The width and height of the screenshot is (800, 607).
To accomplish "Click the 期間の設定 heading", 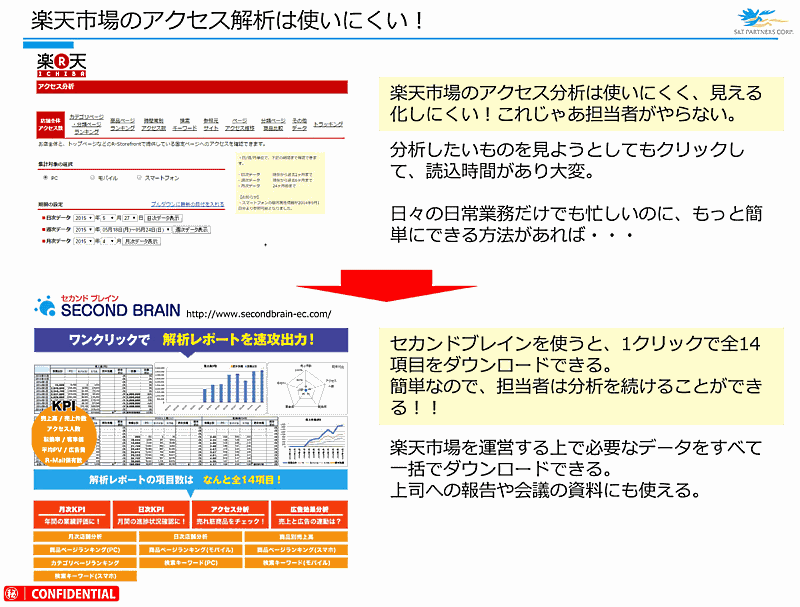I will (51, 204).
